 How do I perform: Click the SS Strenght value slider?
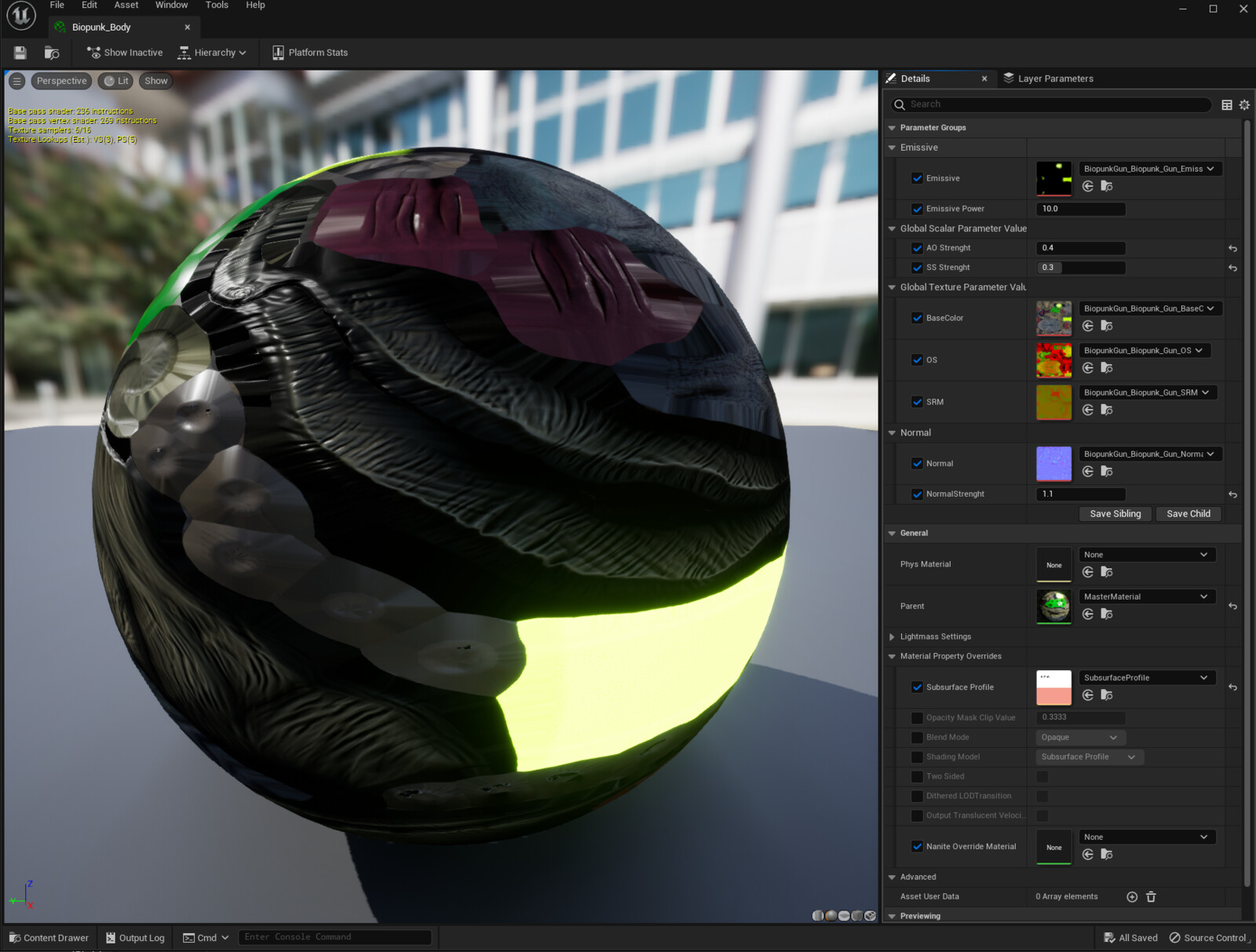[1081, 268]
